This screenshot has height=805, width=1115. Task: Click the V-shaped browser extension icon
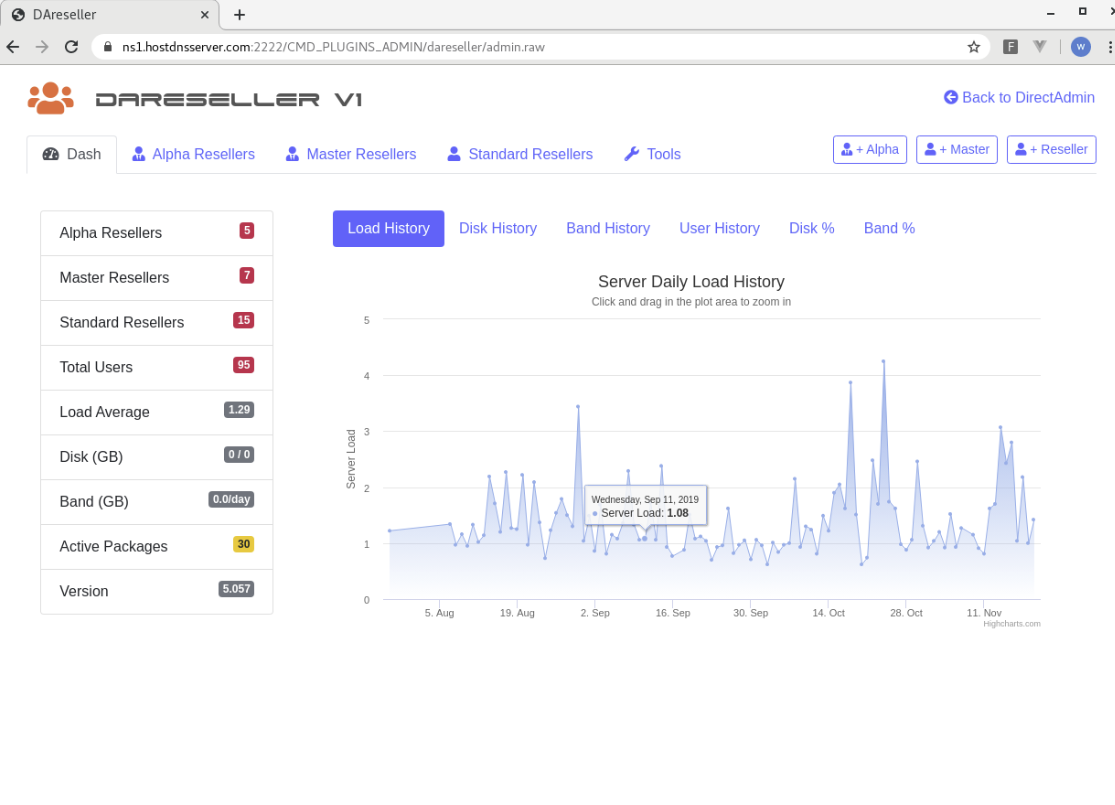1040,47
